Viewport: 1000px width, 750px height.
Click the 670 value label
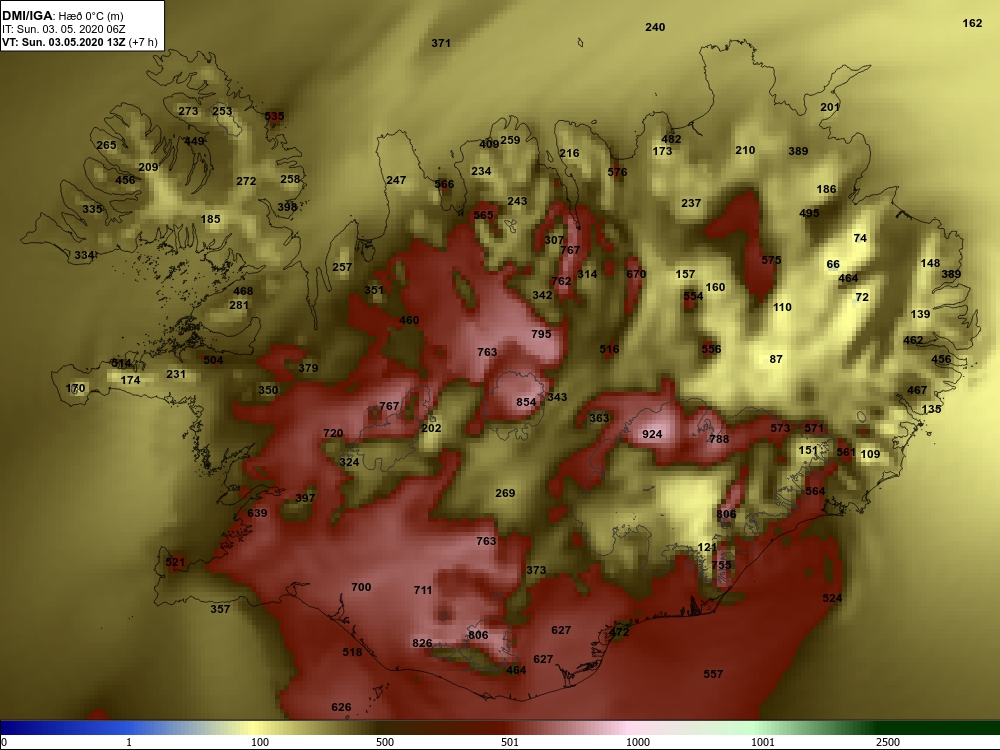[636, 274]
